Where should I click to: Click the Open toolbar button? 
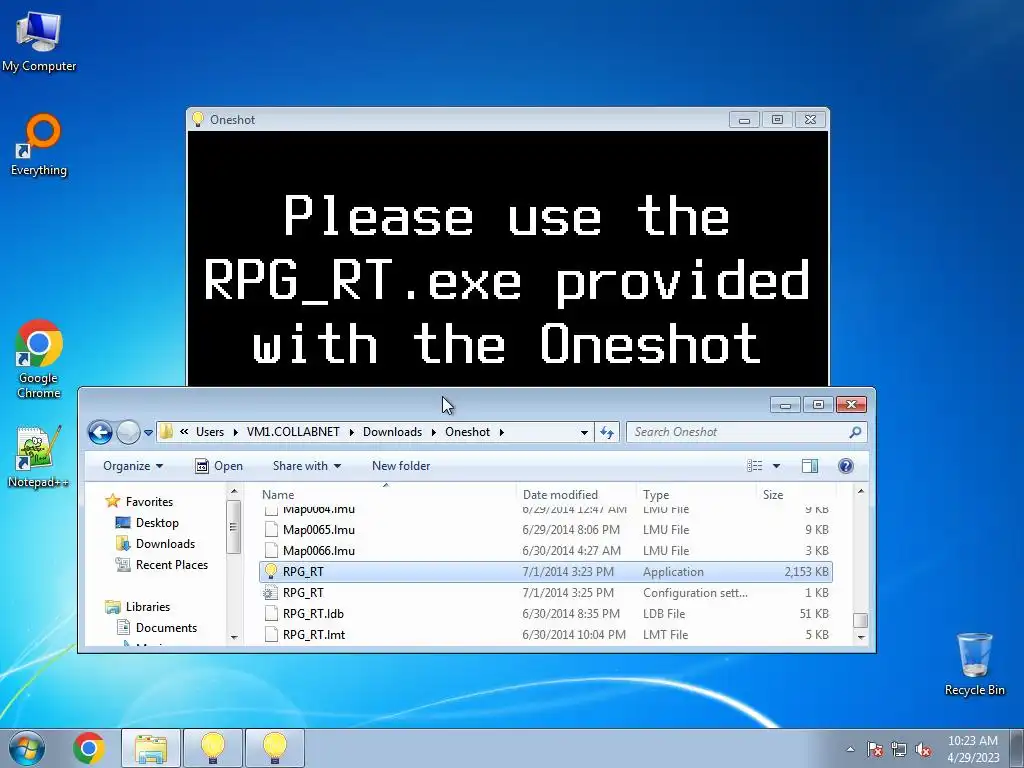pyautogui.click(x=219, y=466)
